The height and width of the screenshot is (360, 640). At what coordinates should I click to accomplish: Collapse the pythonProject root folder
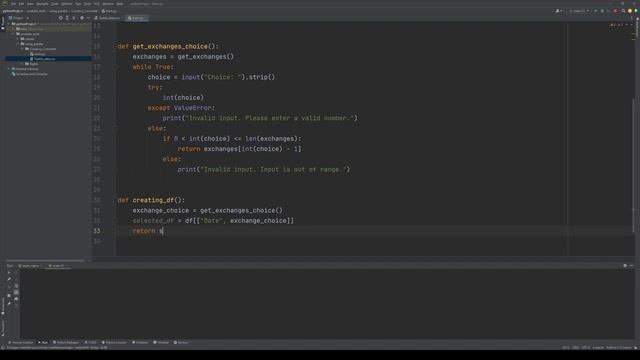point(9,24)
